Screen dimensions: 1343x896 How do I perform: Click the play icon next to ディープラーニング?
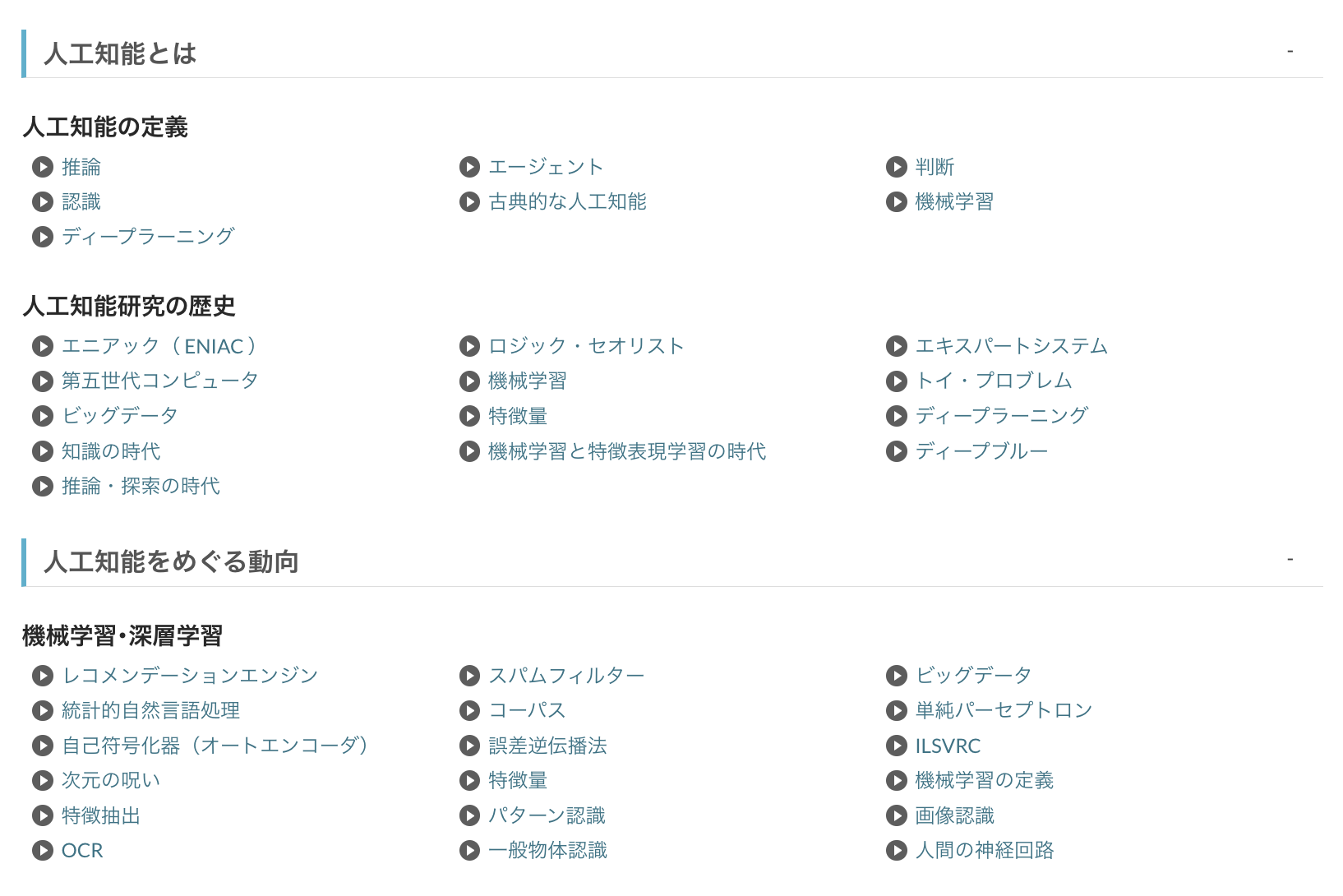(43, 237)
